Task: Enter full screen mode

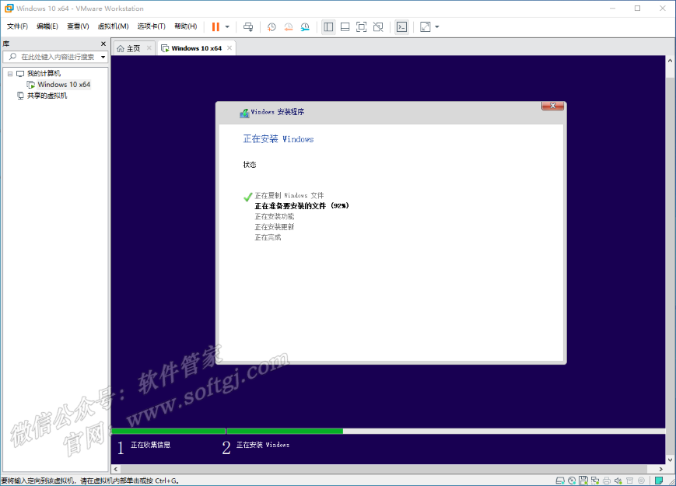Action: 361,27
